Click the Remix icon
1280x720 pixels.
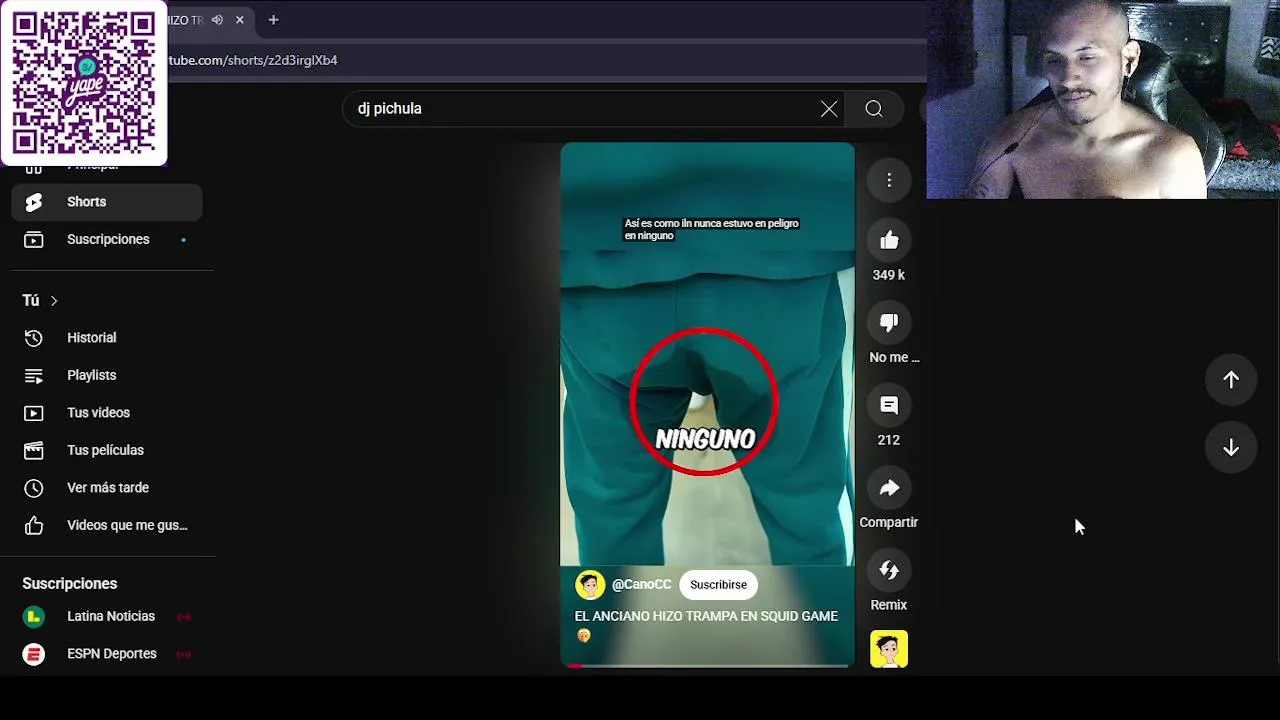point(889,570)
